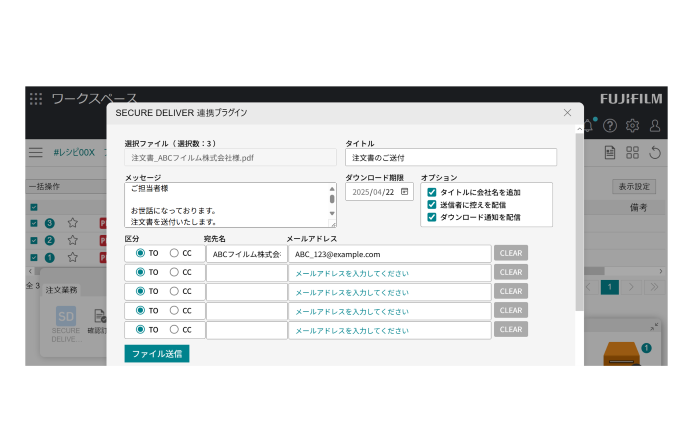The image size is (686, 431).
Task: Select CC radio in first recipient row
Action: (x=174, y=253)
